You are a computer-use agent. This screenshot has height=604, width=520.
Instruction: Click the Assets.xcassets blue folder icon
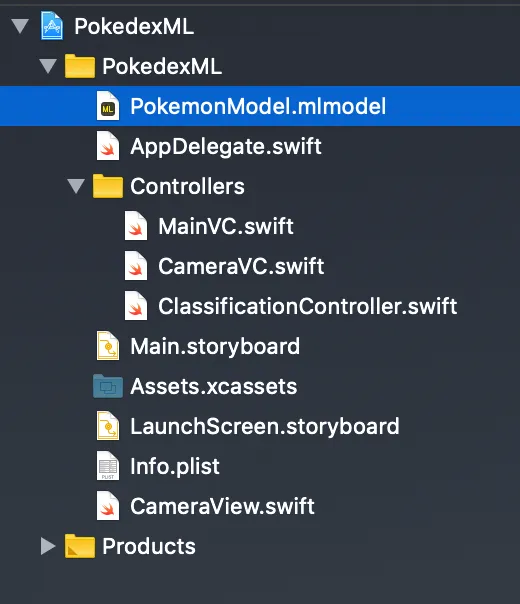(108, 386)
